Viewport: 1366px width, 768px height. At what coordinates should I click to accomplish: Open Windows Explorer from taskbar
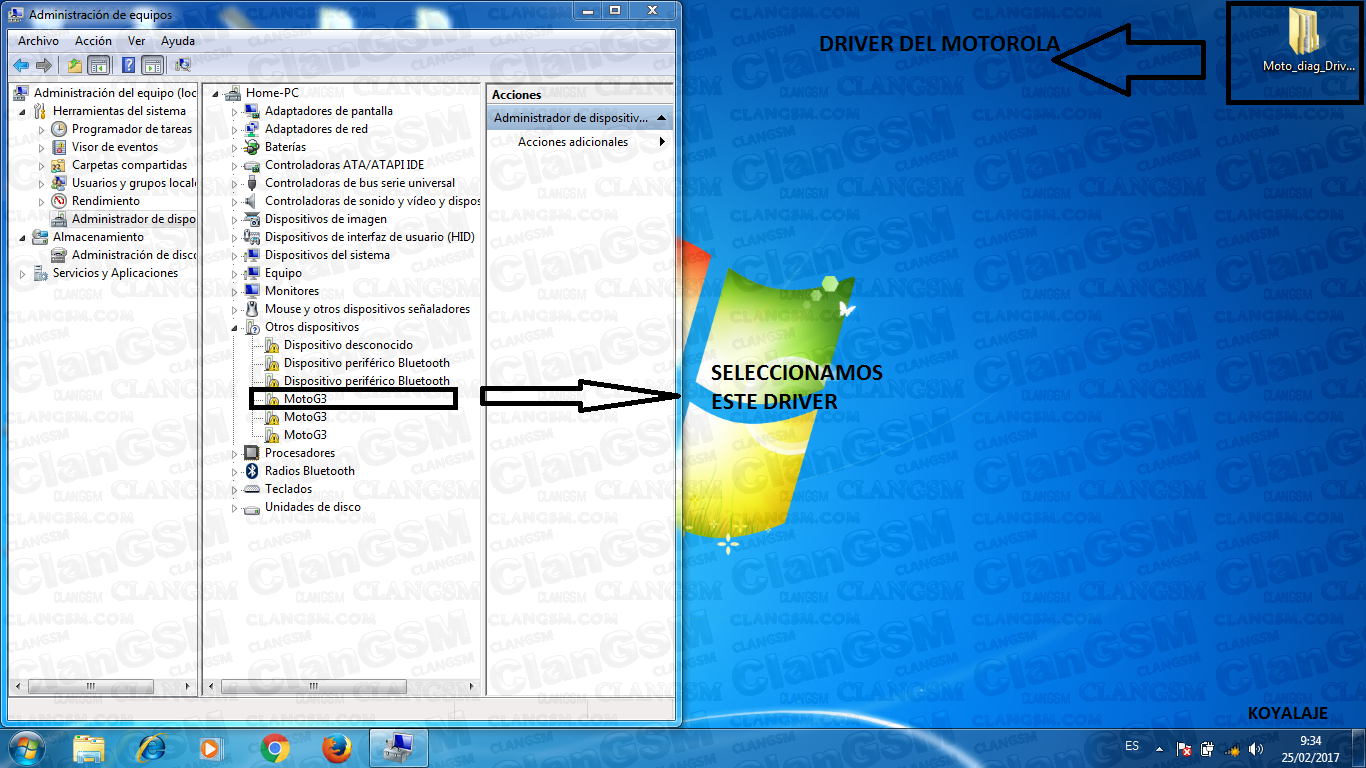(89, 748)
